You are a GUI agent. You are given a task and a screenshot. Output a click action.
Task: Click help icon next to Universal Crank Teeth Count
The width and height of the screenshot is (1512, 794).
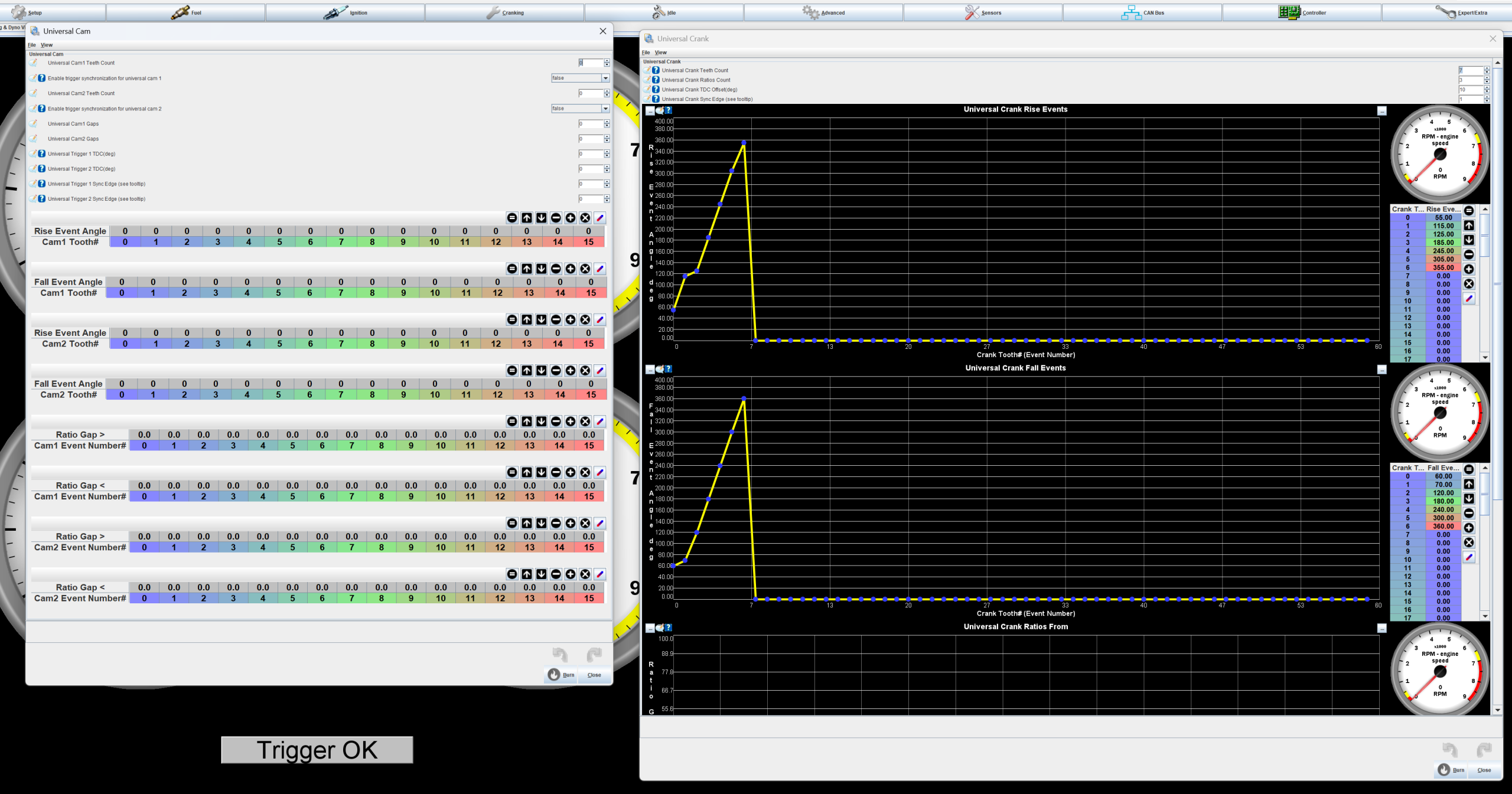pyautogui.click(x=656, y=70)
